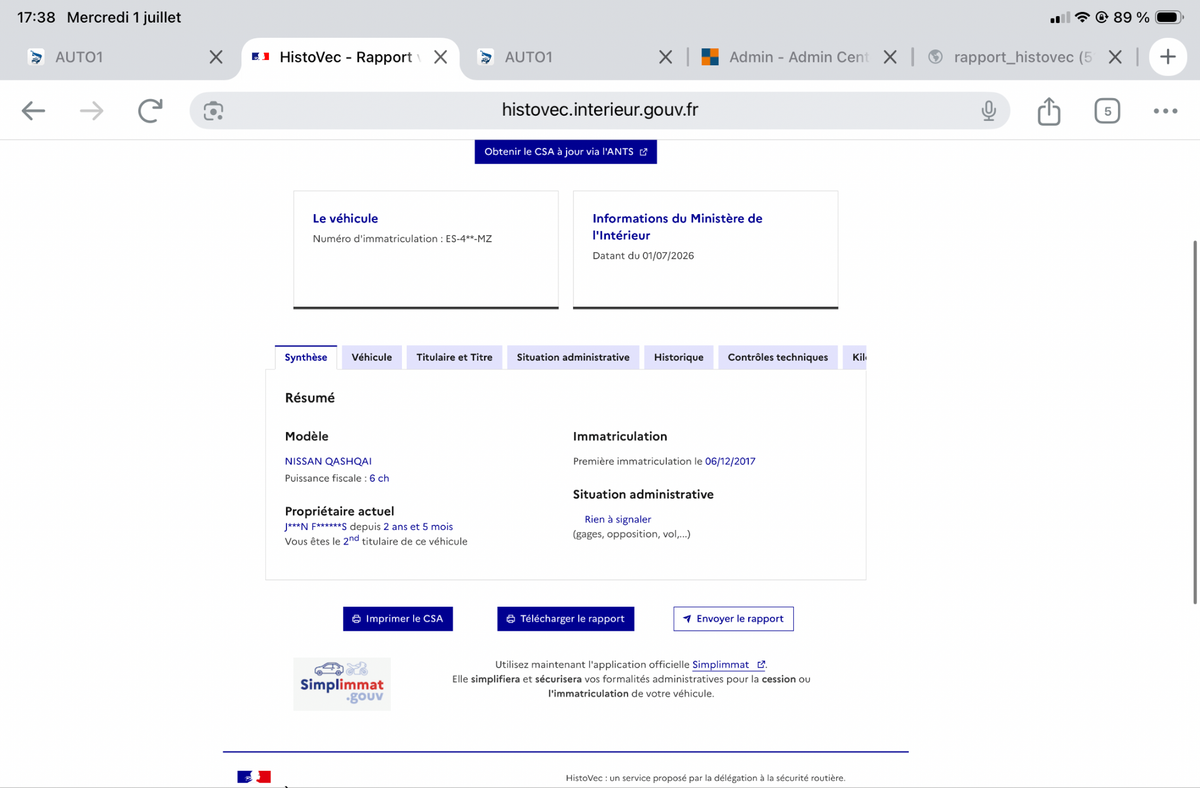This screenshot has width=1200, height=788.
Task: Reload the page with the refresh icon
Action: 150,111
